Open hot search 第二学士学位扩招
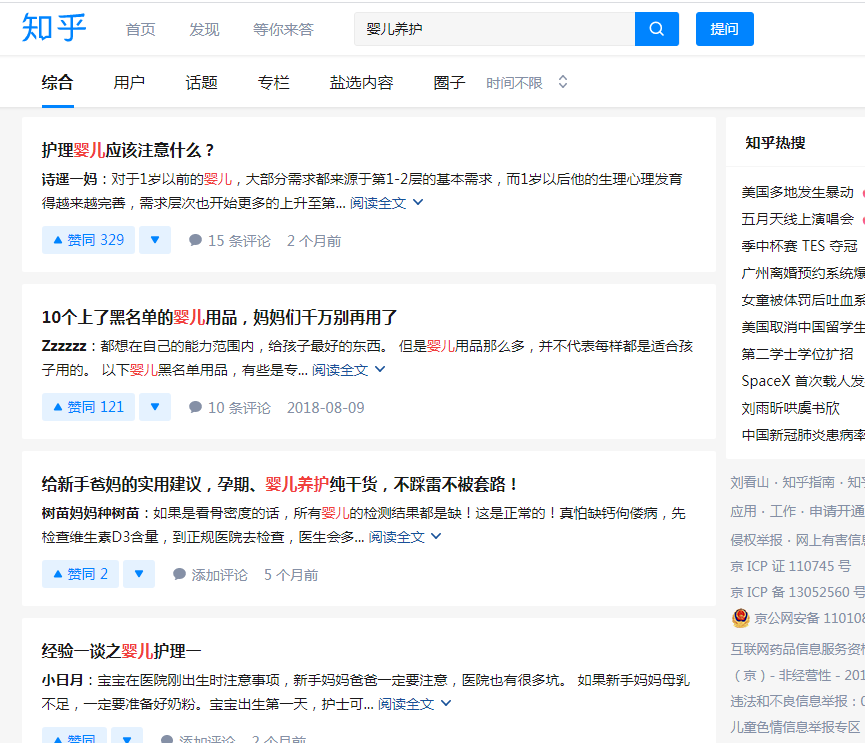This screenshot has width=865, height=743. [797, 354]
